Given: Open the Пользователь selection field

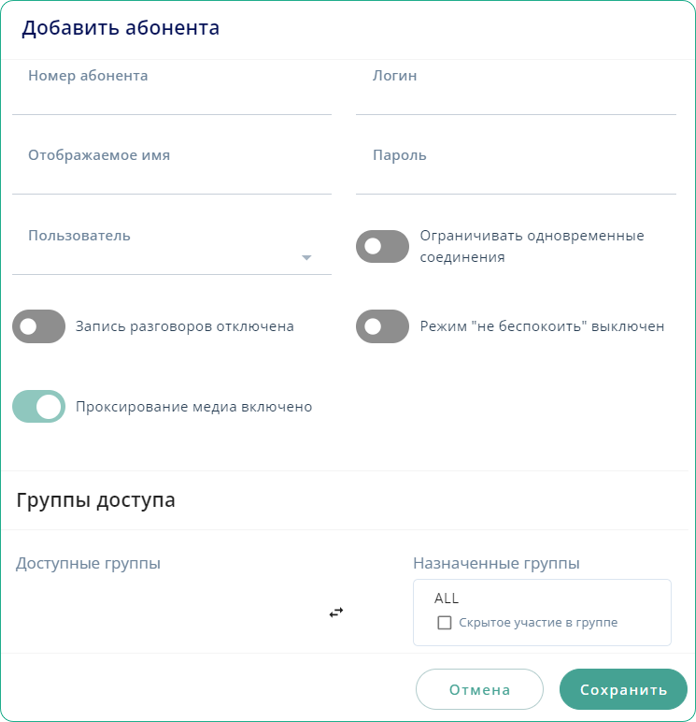Looking at the screenshot, I should pos(160,256).
